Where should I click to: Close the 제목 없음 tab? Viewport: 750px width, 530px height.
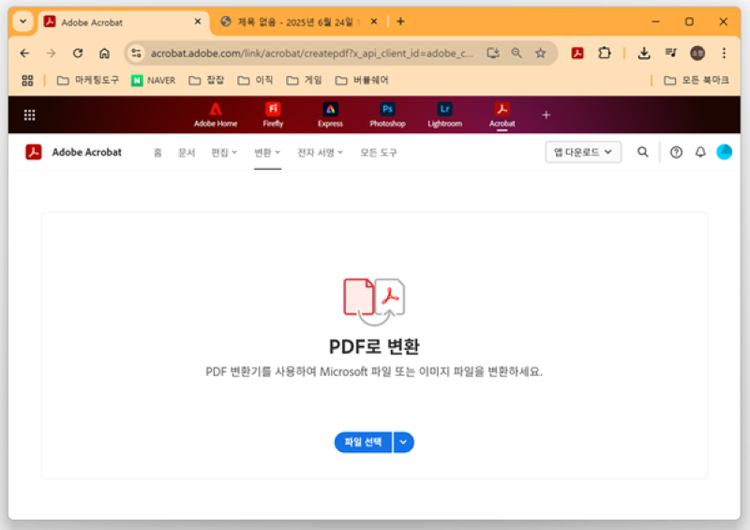tap(374, 22)
